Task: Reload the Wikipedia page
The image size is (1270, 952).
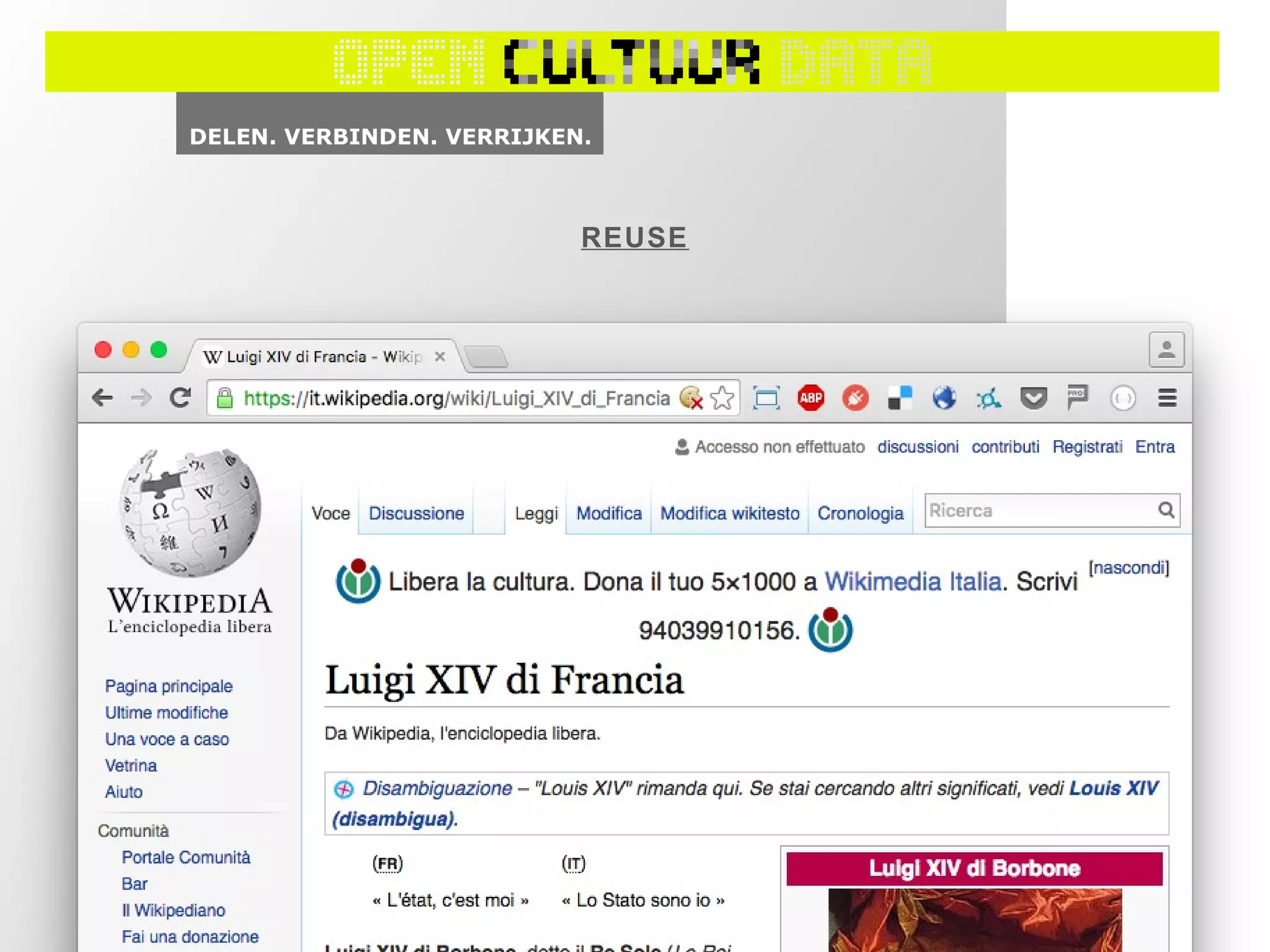Action: [x=180, y=397]
